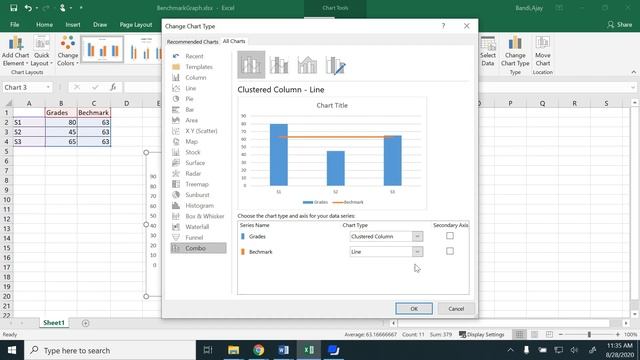The height and width of the screenshot is (360, 640).
Task: Open chart type dropdown for Grades
Action: [417, 236]
